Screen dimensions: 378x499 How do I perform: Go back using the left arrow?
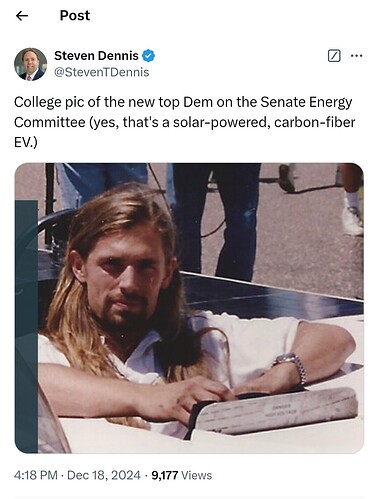point(22,16)
